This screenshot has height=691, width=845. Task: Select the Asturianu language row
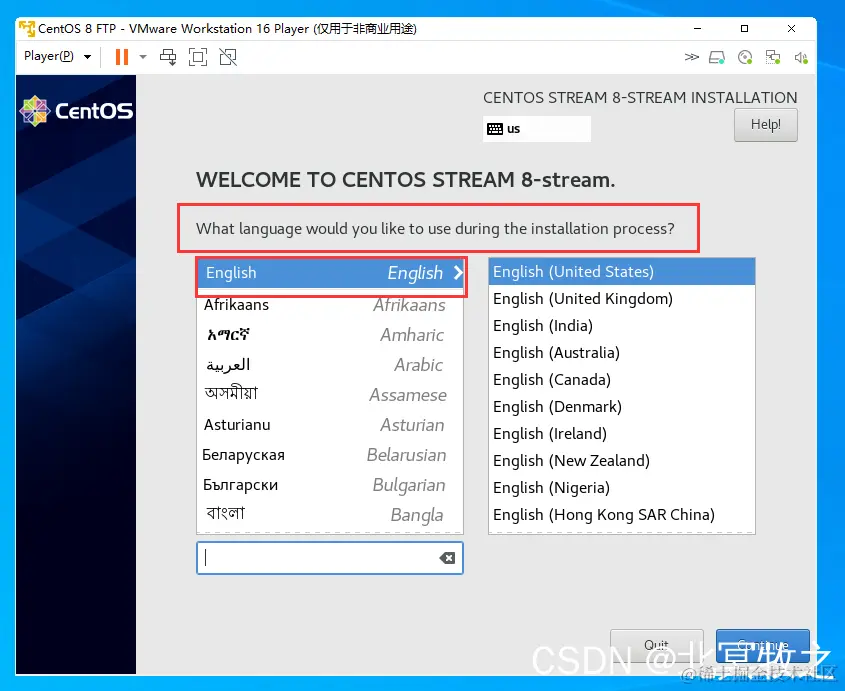coord(330,425)
